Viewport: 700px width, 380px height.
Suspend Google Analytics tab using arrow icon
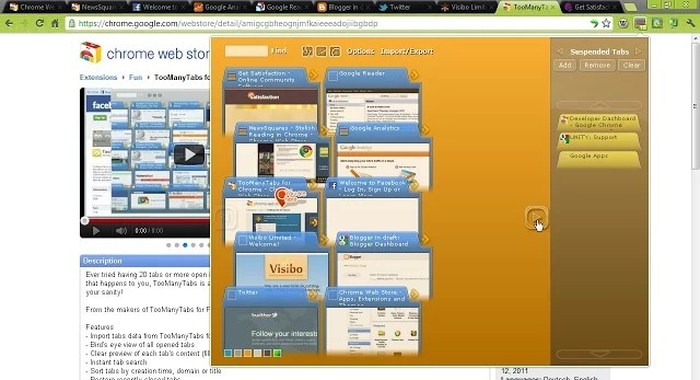coord(425,130)
